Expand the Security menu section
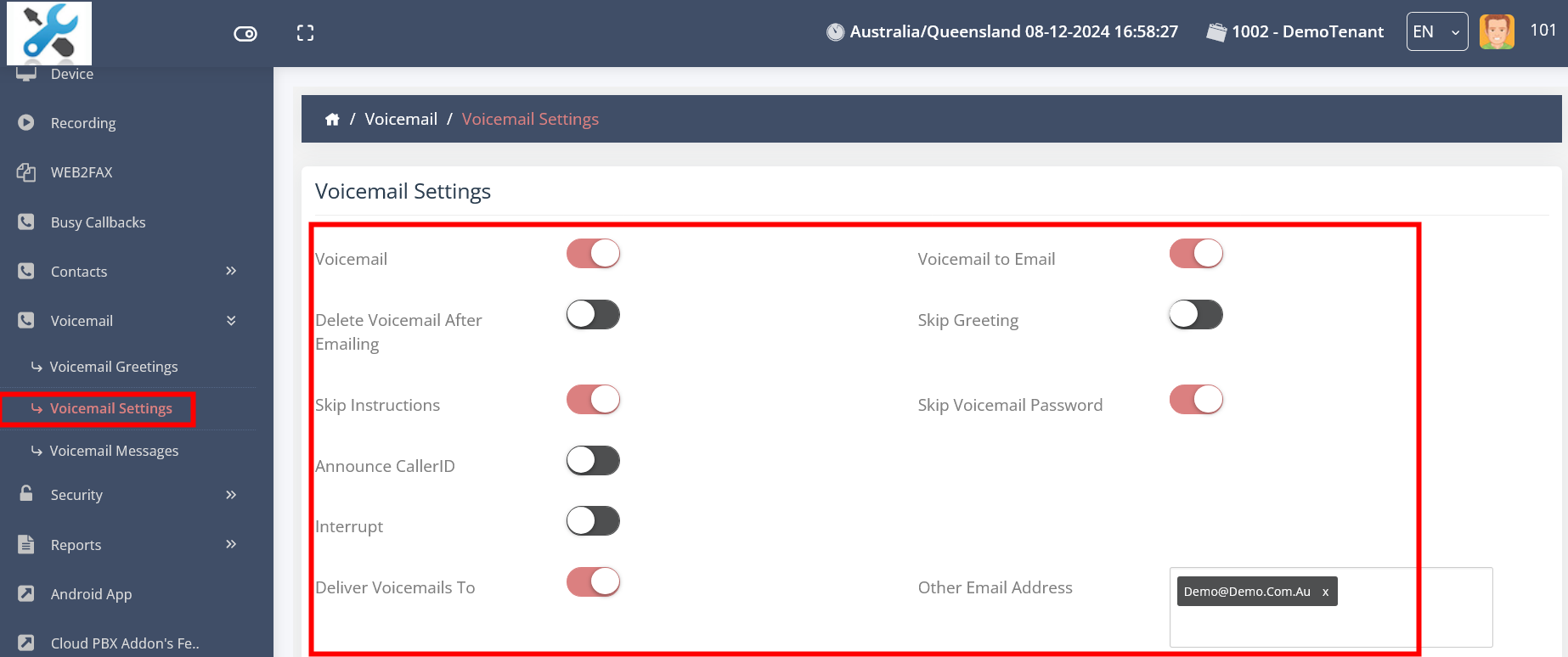 231,495
